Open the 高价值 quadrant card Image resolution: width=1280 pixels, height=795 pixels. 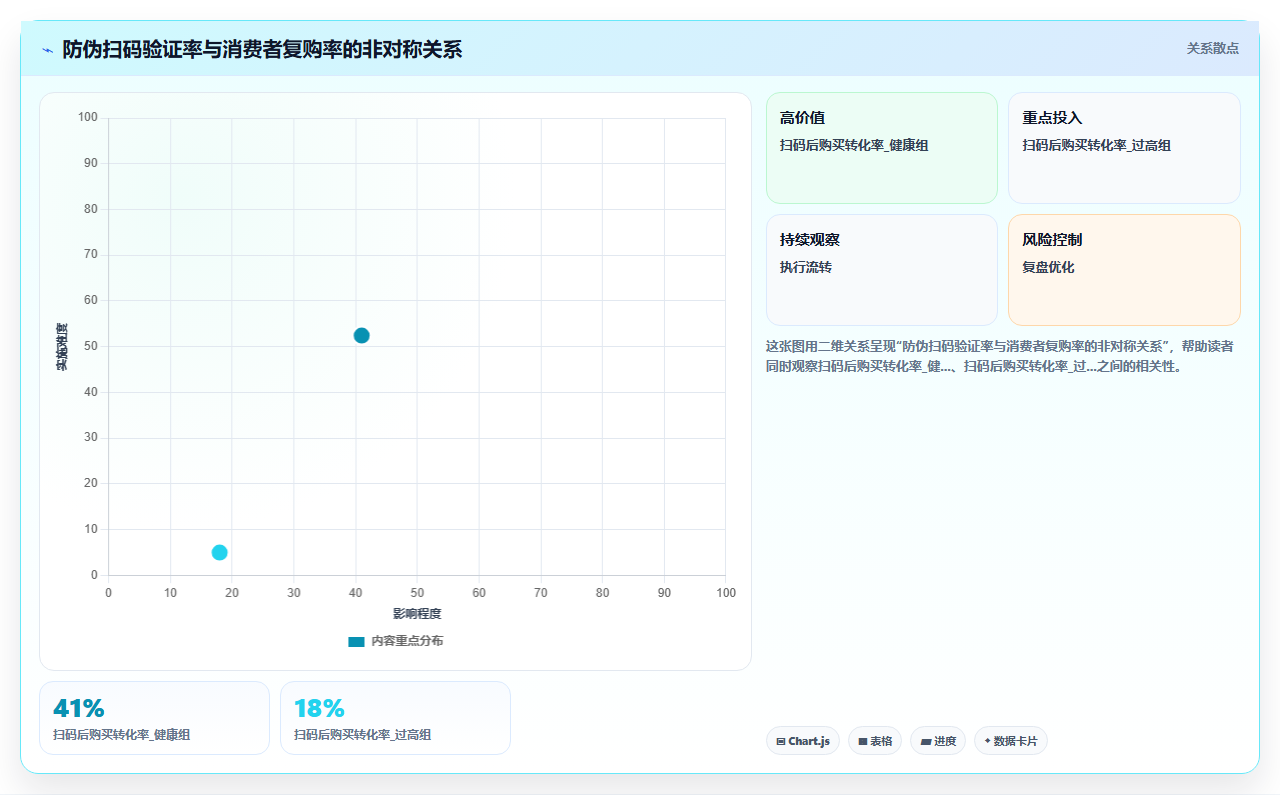pyautogui.click(x=882, y=148)
